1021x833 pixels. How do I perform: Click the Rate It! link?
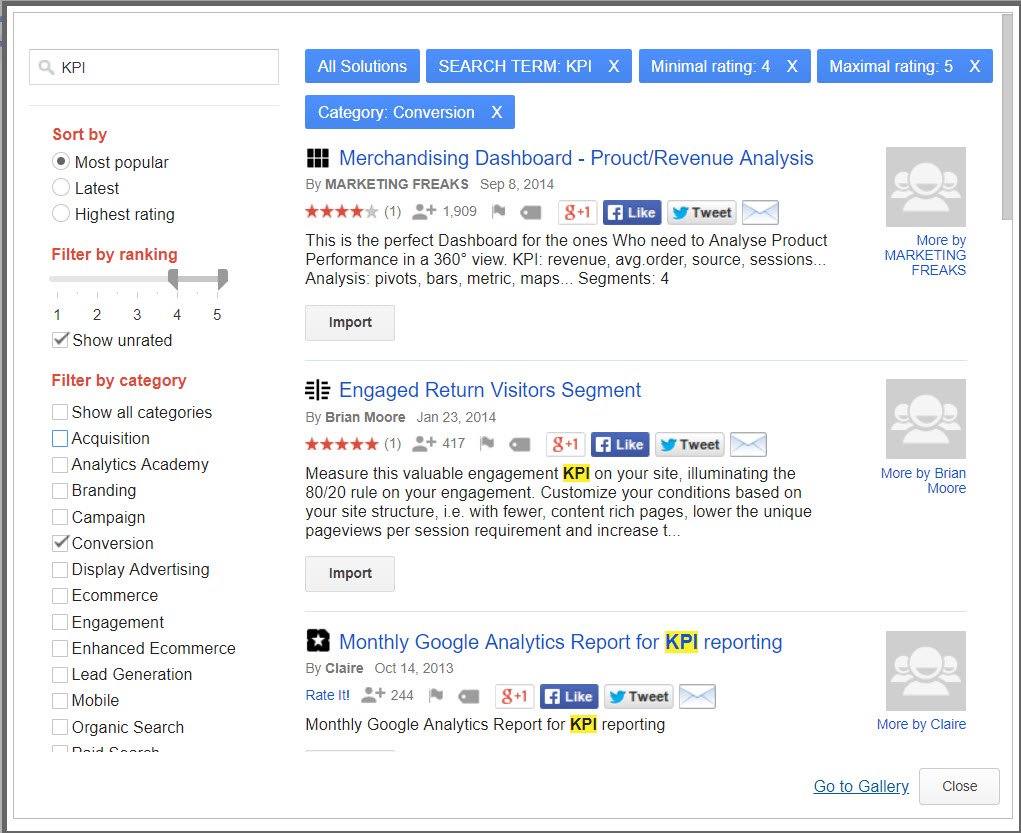[327, 695]
